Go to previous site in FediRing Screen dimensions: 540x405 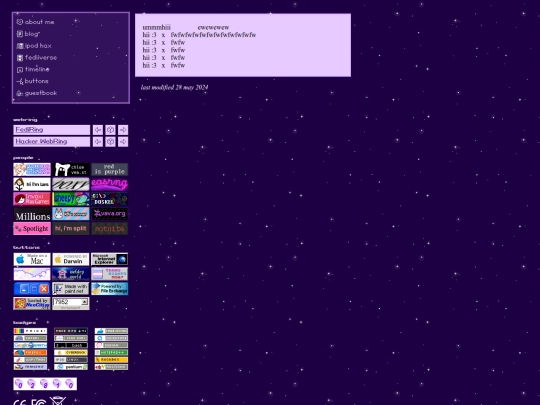98,130
